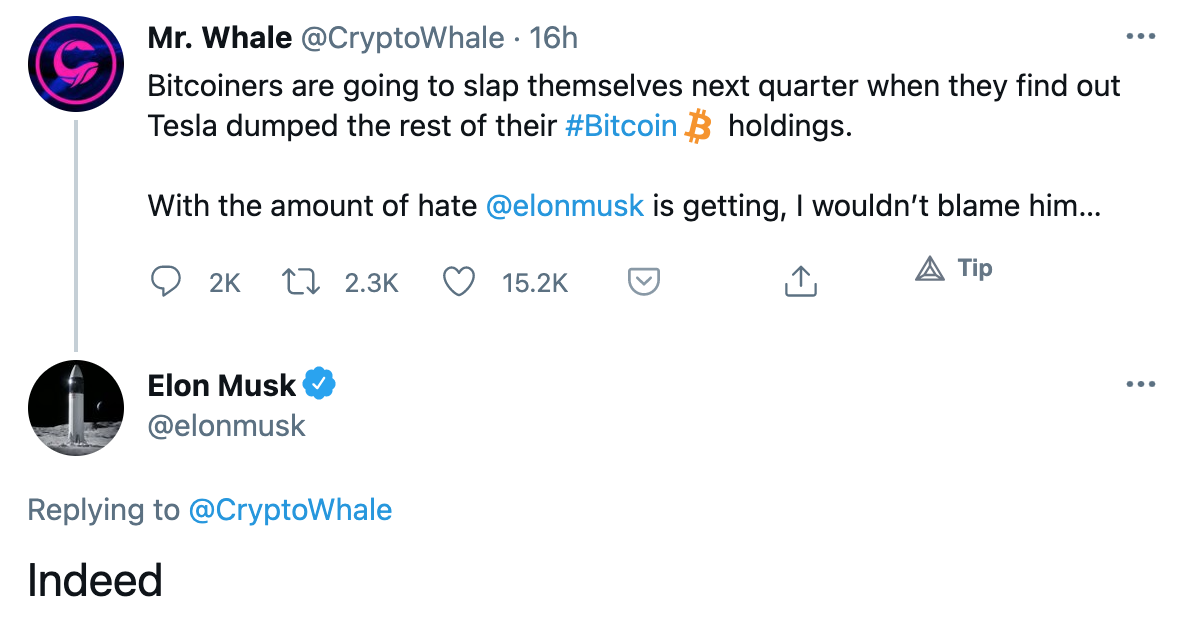This screenshot has height=622, width=1190.
Task: Open the #Bitcoin hashtag link
Action: (620, 128)
